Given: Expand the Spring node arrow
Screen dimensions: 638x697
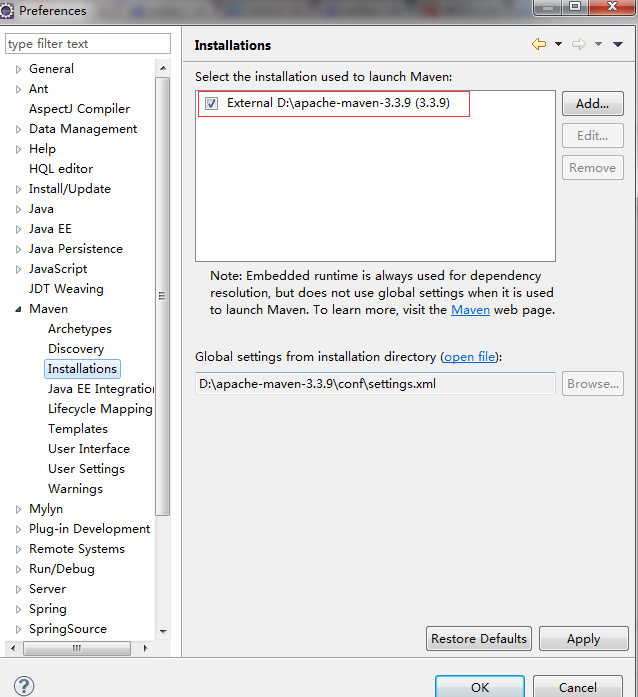Looking at the screenshot, I should coord(18,609).
